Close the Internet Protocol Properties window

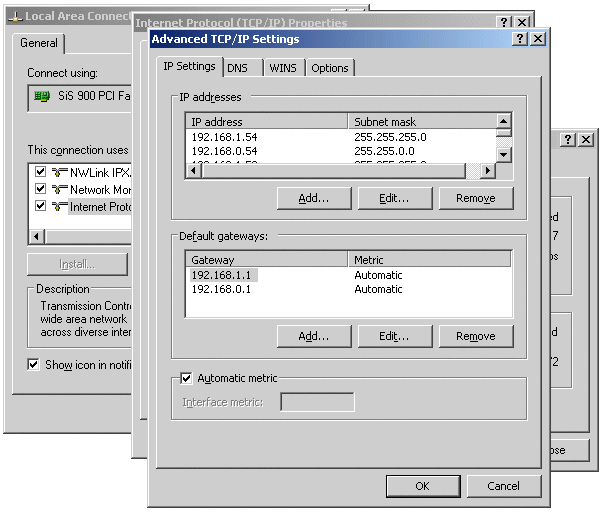point(522,22)
